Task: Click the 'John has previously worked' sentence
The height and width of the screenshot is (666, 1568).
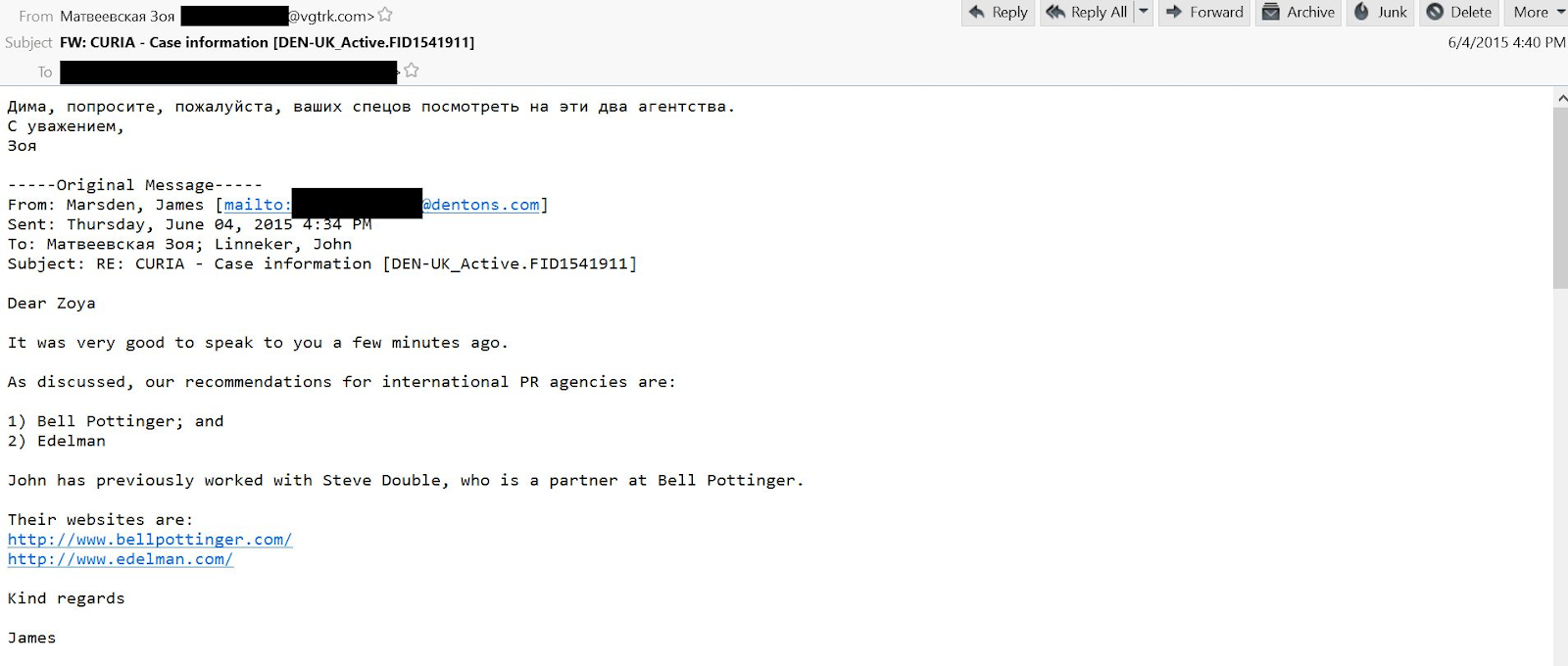Action: (x=406, y=480)
